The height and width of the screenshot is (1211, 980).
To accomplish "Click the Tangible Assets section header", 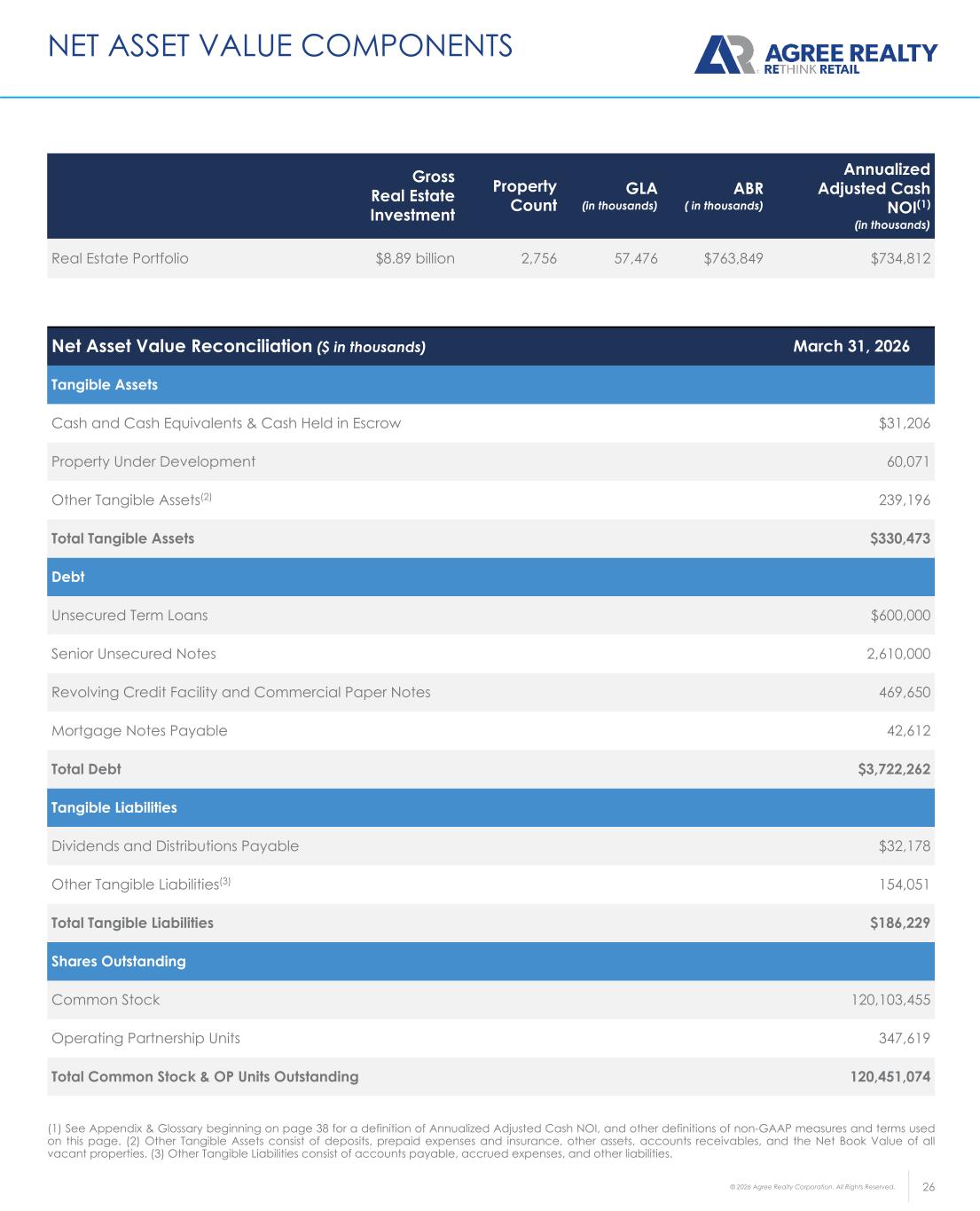I will pos(105,385).
